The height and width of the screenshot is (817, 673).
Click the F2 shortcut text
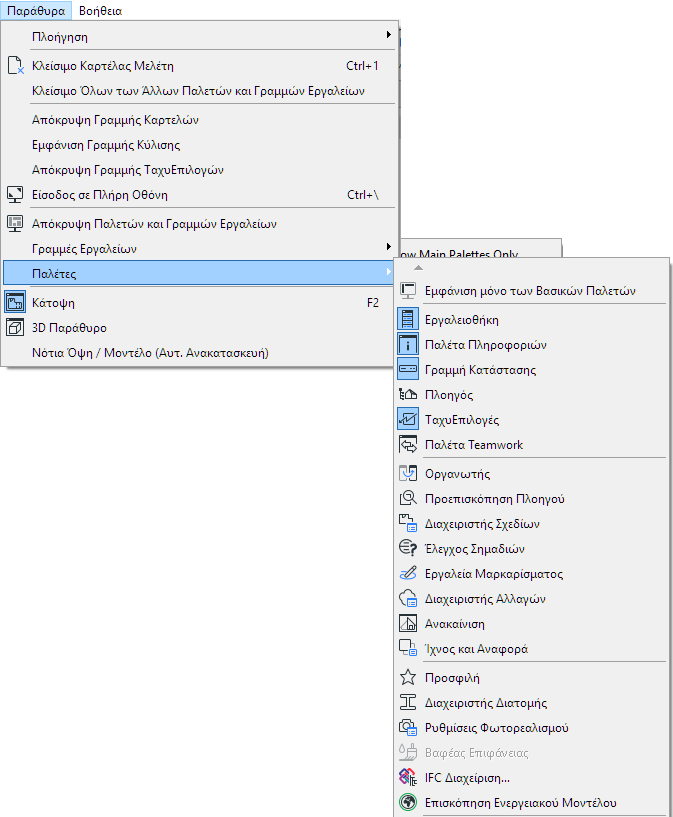pos(372,303)
